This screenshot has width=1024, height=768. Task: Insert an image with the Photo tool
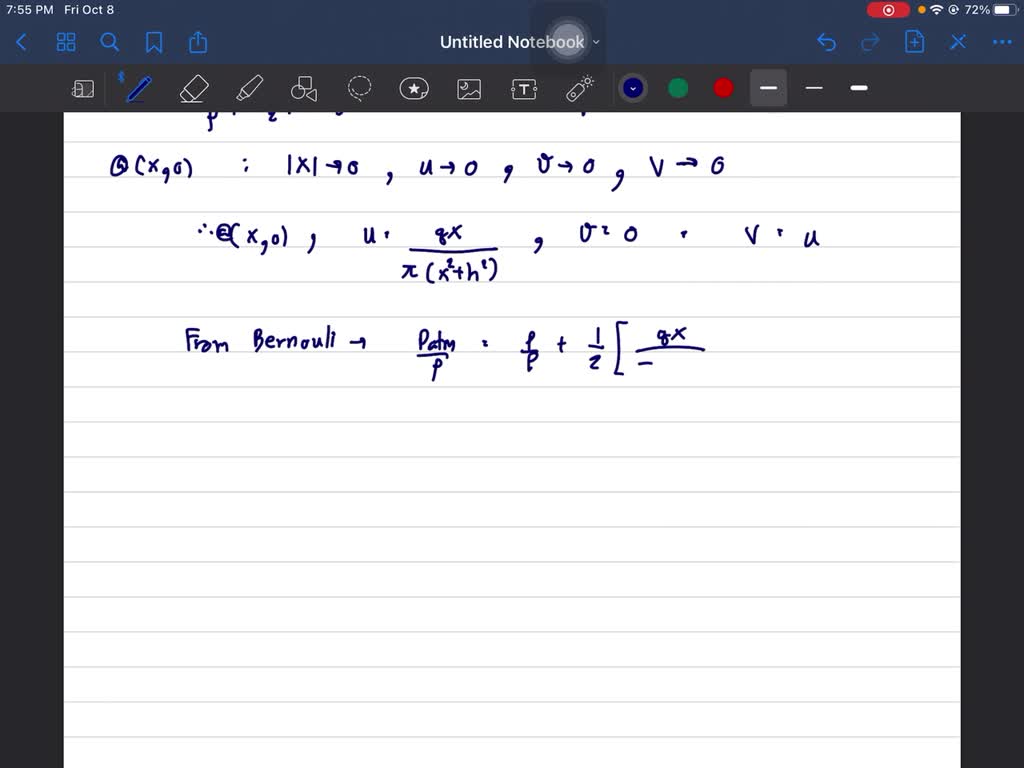[468, 88]
